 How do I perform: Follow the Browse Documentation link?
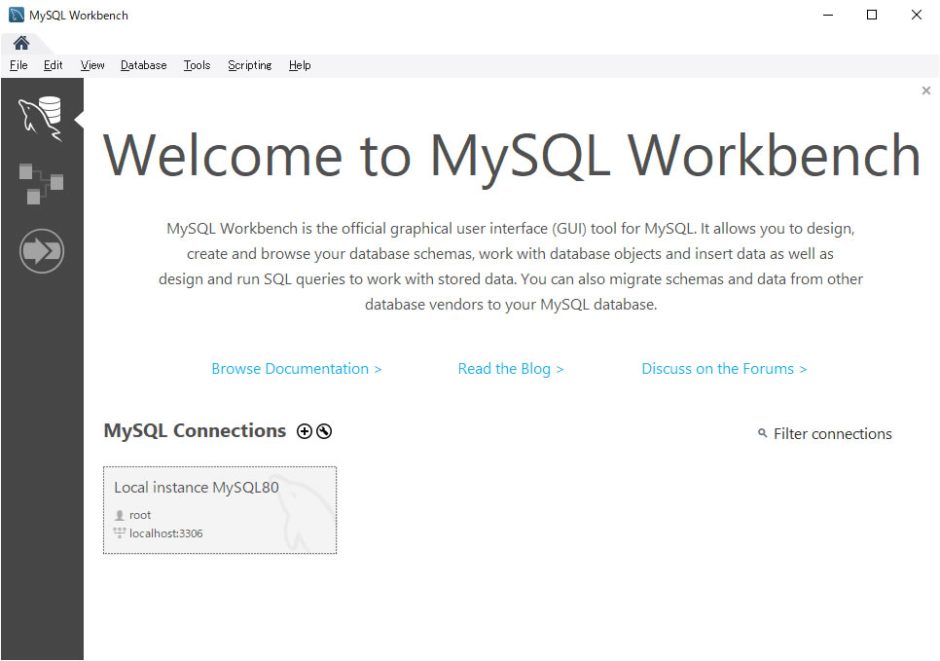point(296,368)
